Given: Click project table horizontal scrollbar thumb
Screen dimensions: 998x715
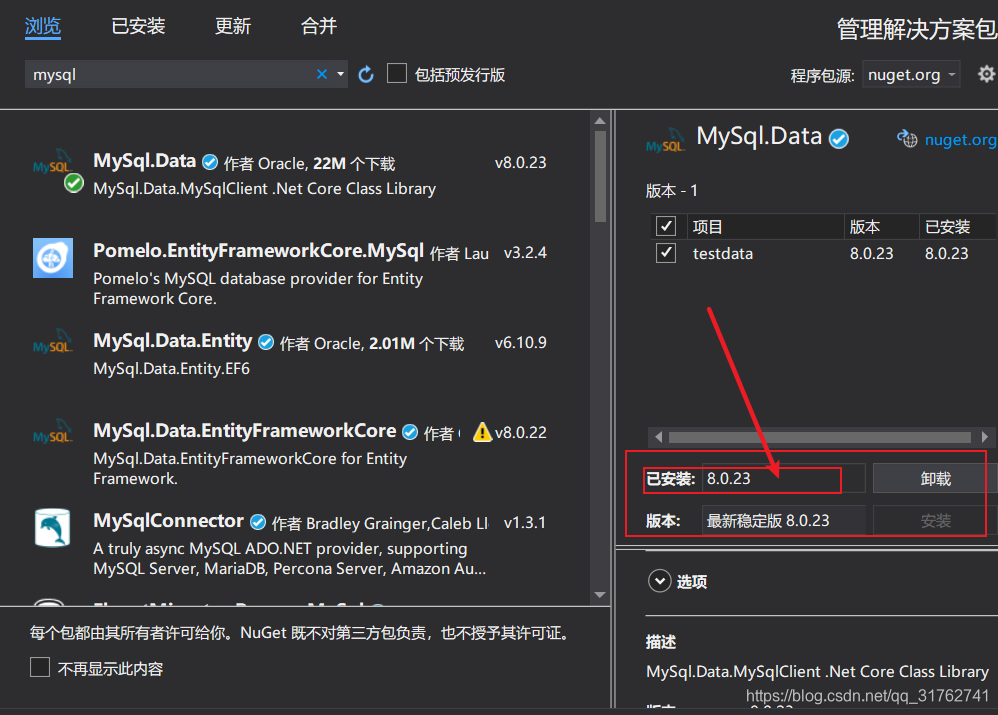Looking at the screenshot, I should 820,437.
